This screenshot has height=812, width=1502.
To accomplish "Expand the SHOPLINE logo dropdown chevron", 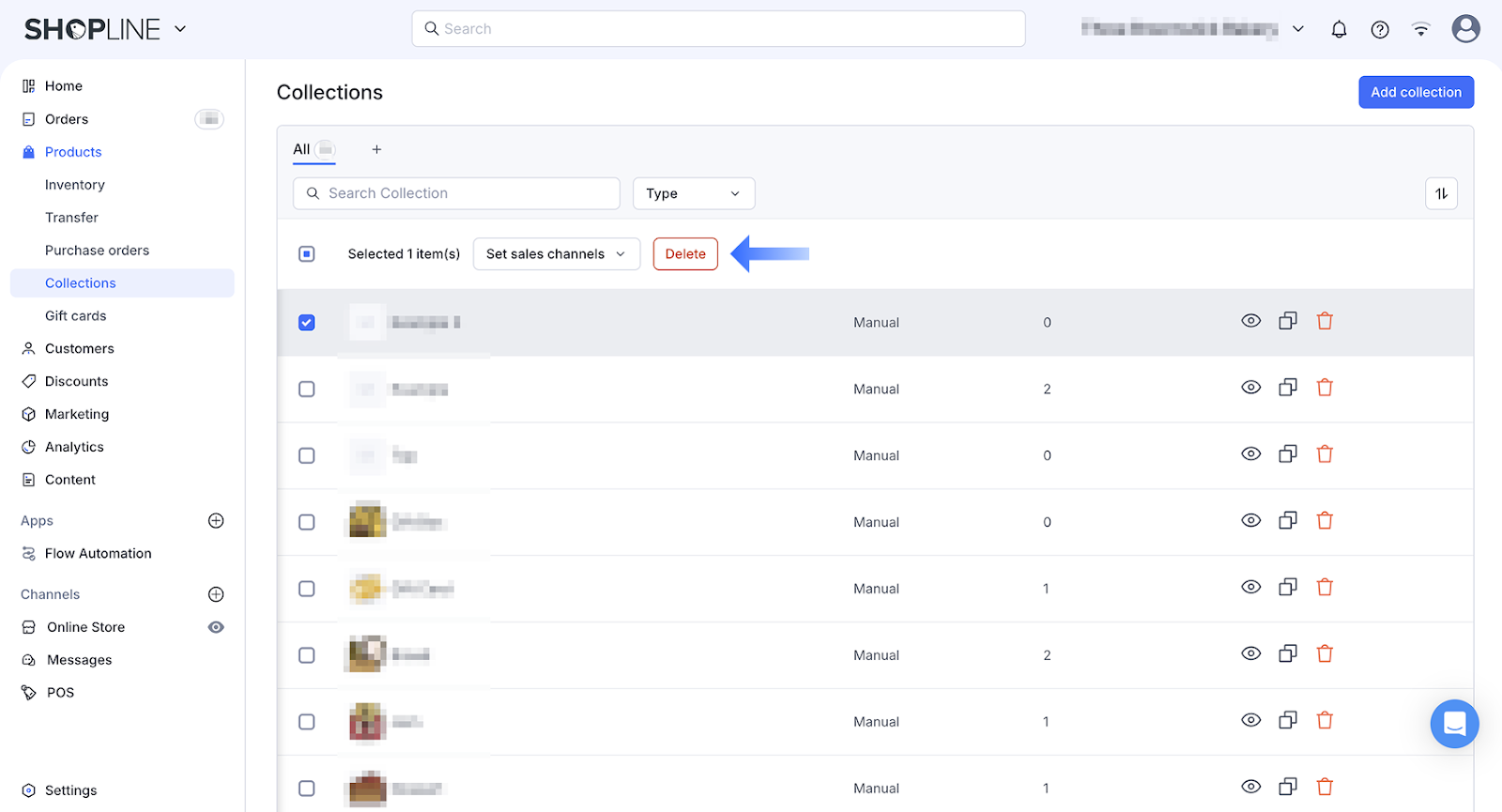I will pos(180,29).
